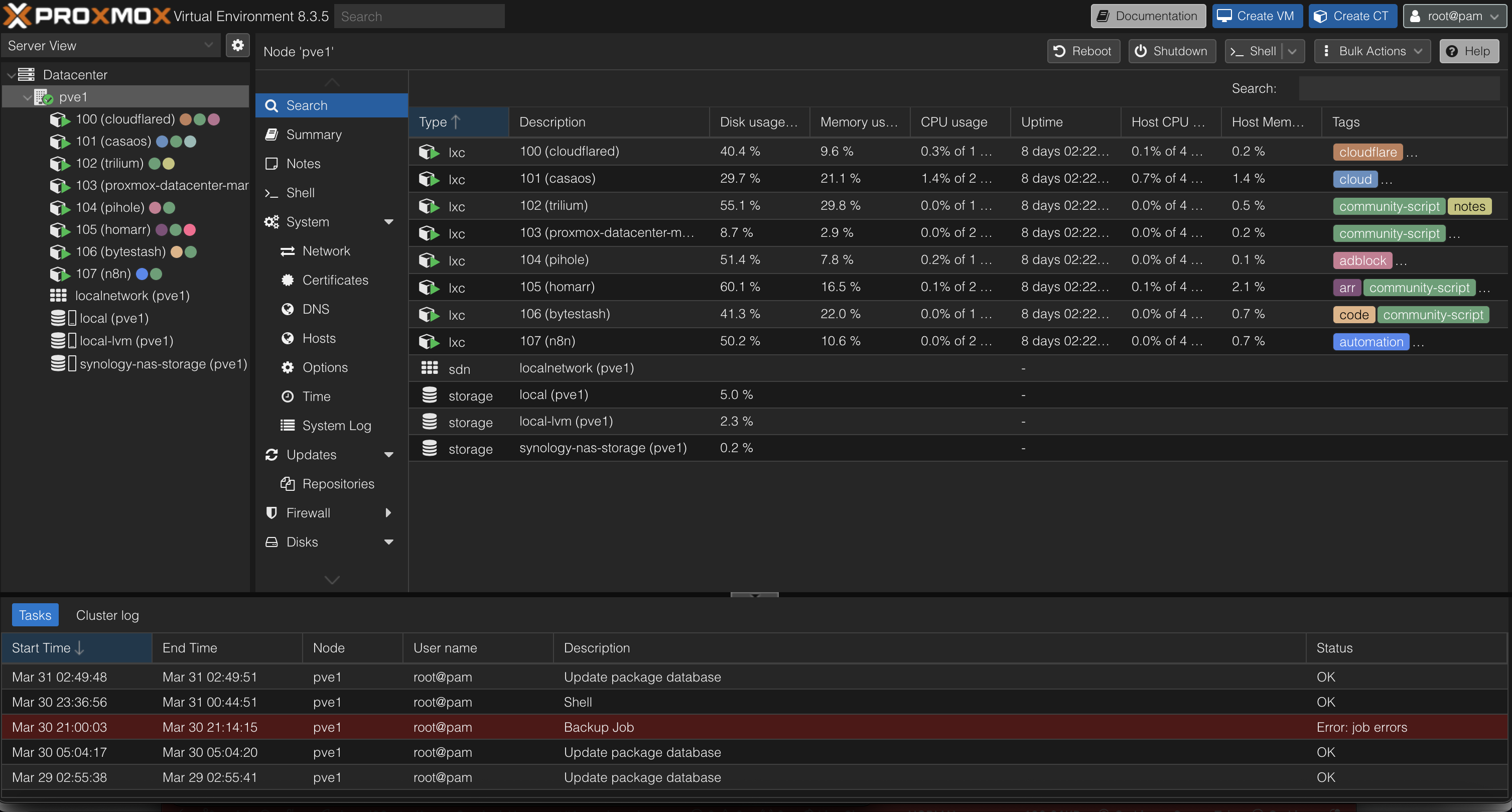This screenshot has width=1512, height=812.
Task: Open the Search item in node menu
Action: click(332, 105)
